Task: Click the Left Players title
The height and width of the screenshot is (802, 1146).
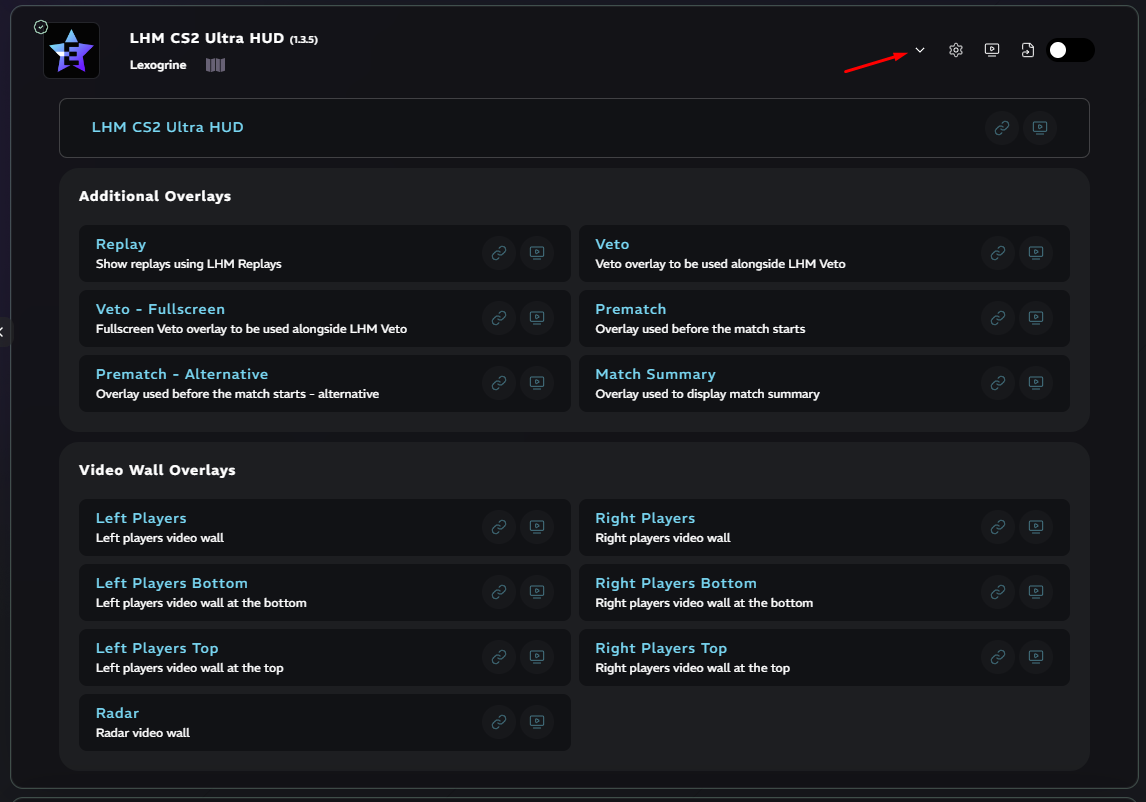Action: click(141, 518)
